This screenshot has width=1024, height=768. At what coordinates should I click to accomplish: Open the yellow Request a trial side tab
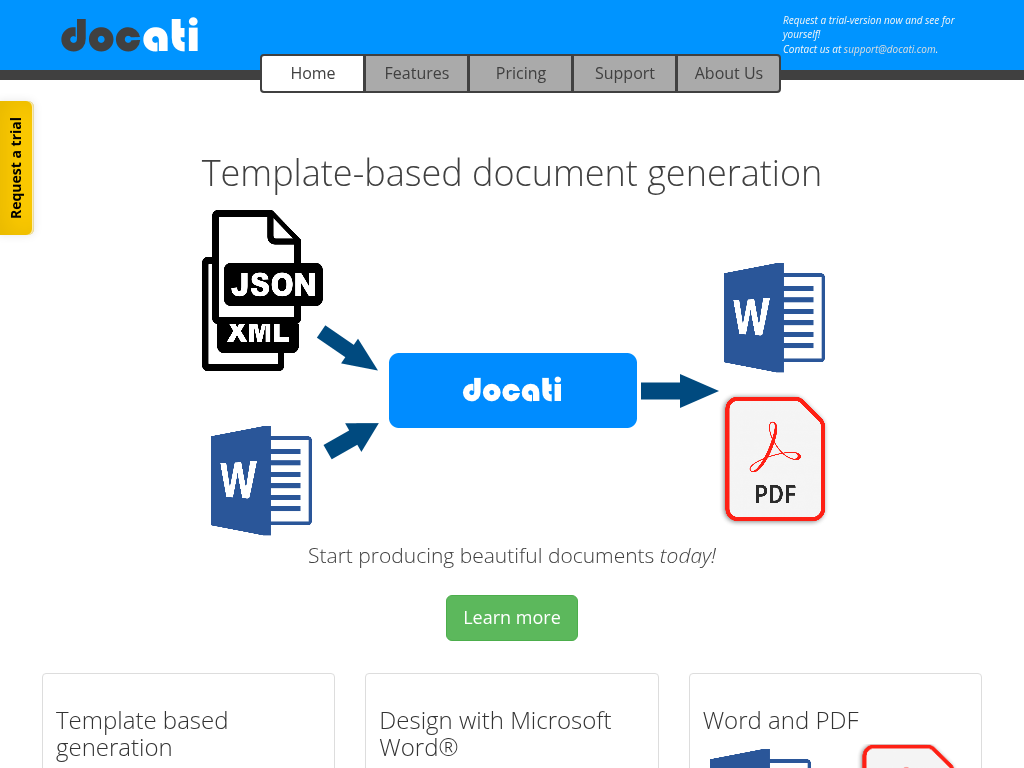tap(16, 168)
